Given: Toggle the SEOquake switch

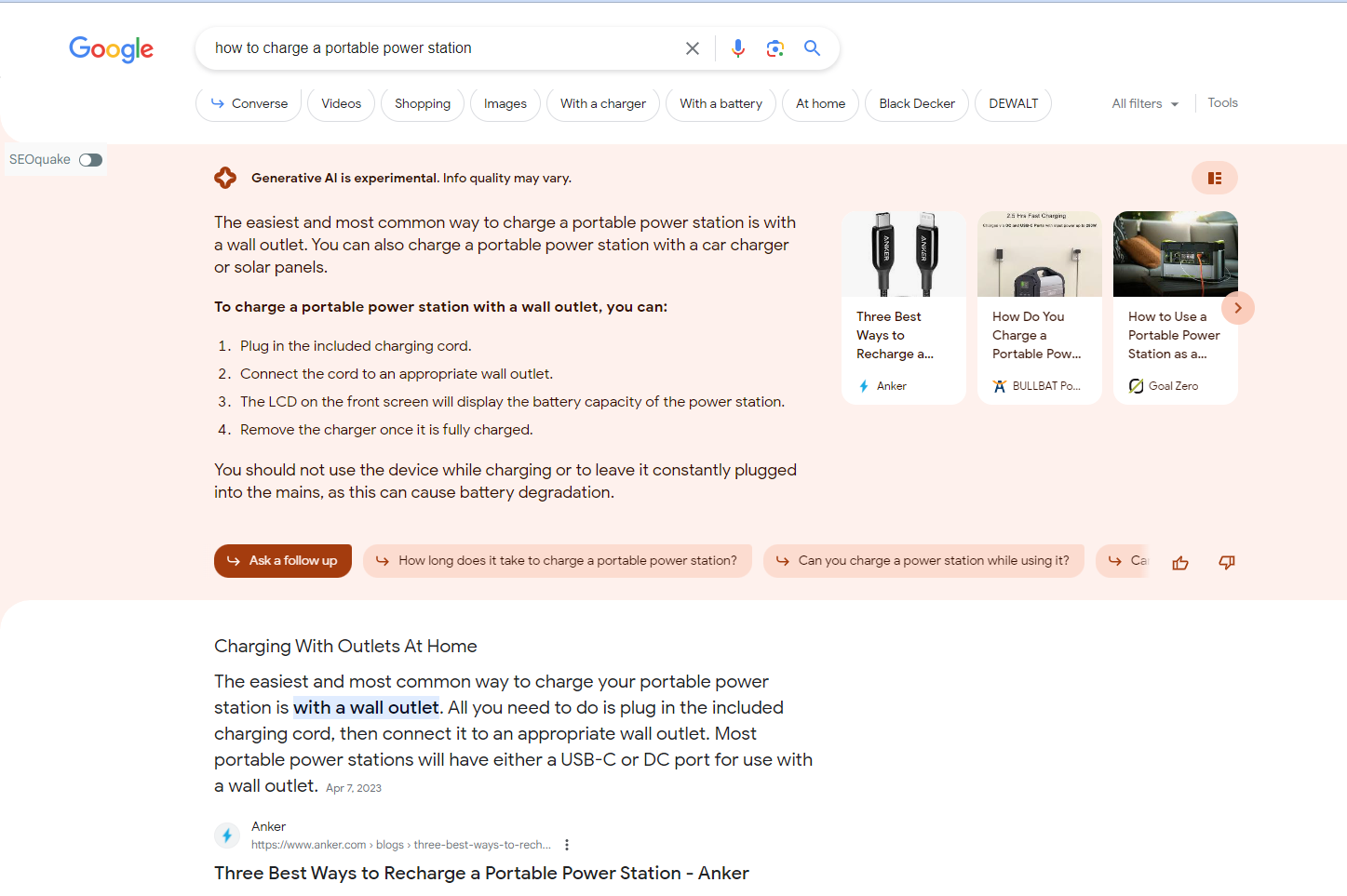Looking at the screenshot, I should click(x=90, y=160).
